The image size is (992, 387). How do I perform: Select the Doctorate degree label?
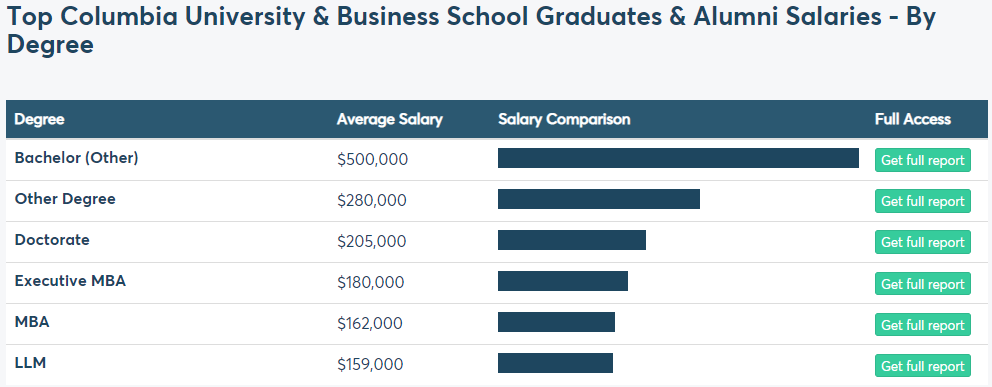pyautogui.click(x=52, y=240)
